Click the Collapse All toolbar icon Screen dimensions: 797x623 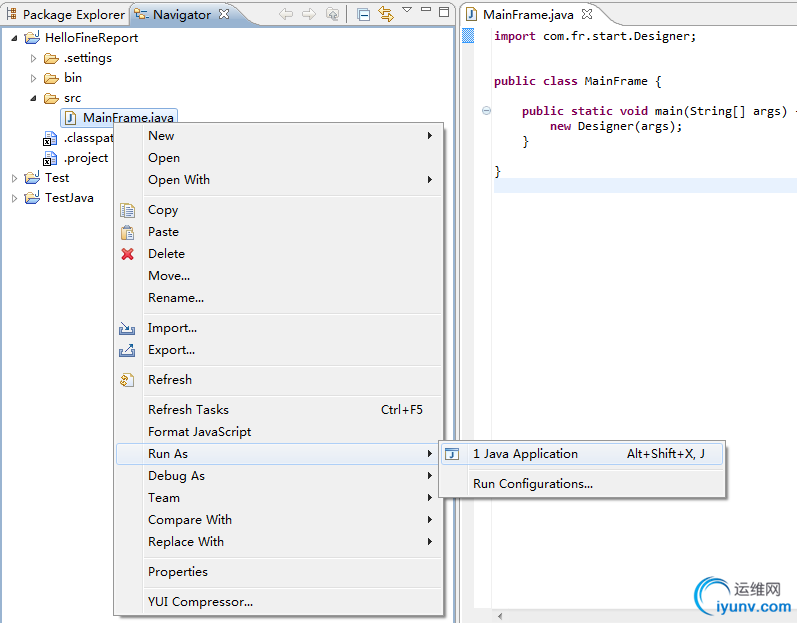pos(363,15)
